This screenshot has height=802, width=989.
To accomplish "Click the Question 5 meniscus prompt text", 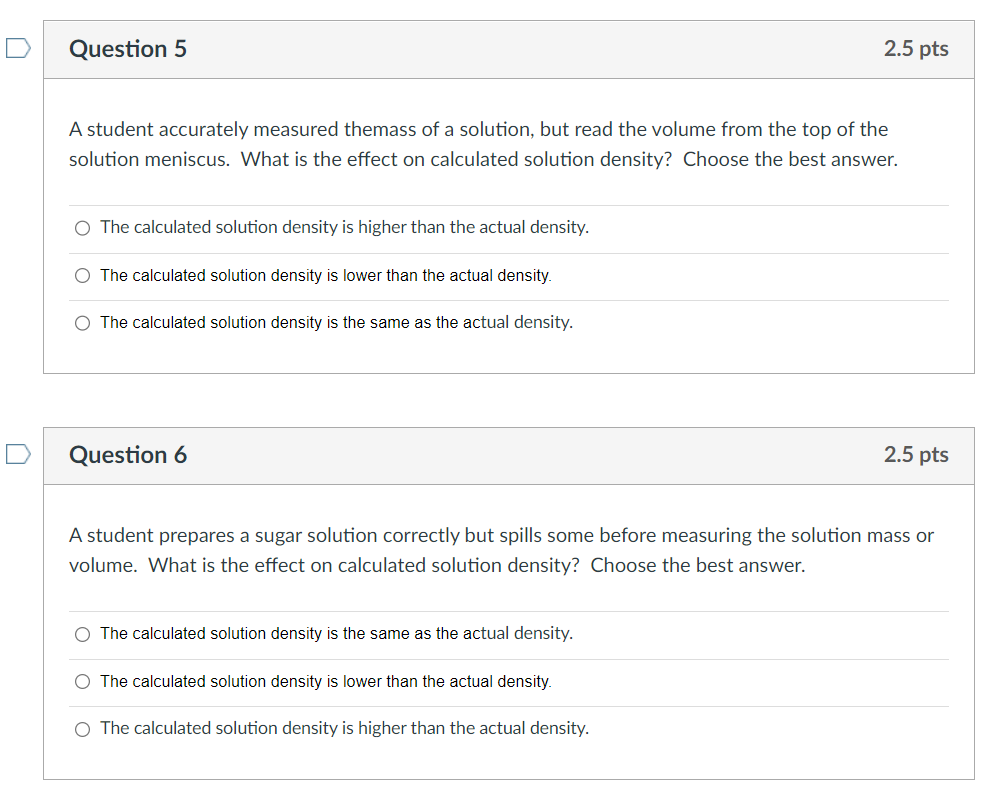I will (483, 144).
